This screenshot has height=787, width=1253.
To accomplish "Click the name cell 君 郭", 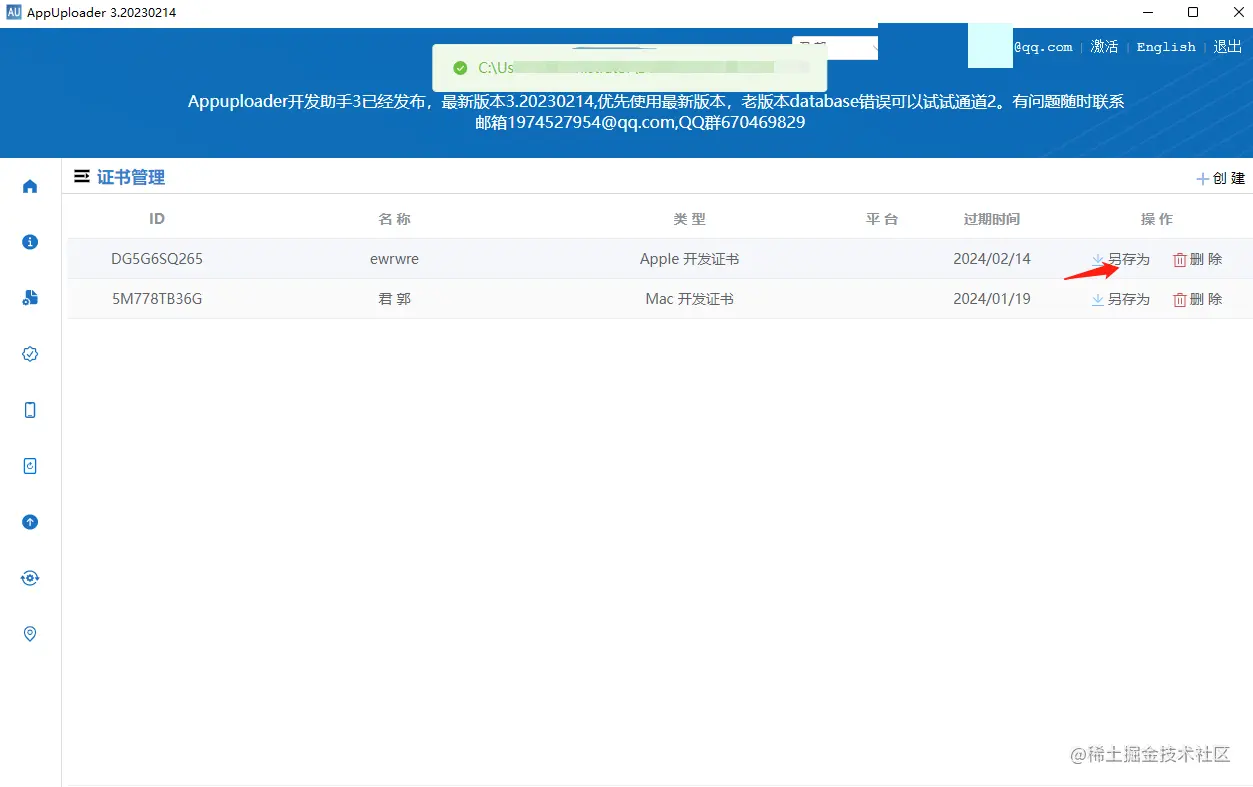I will 394,299.
